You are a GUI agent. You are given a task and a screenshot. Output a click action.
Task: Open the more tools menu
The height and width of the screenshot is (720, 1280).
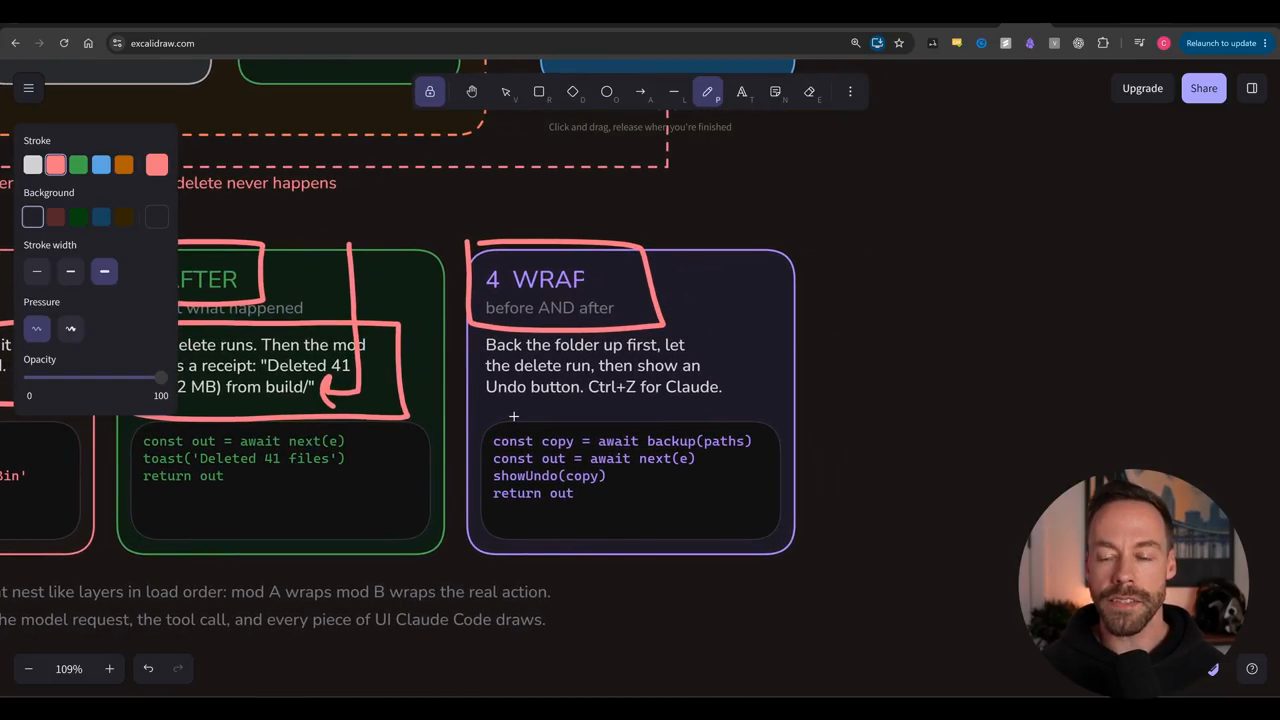pos(850,91)
